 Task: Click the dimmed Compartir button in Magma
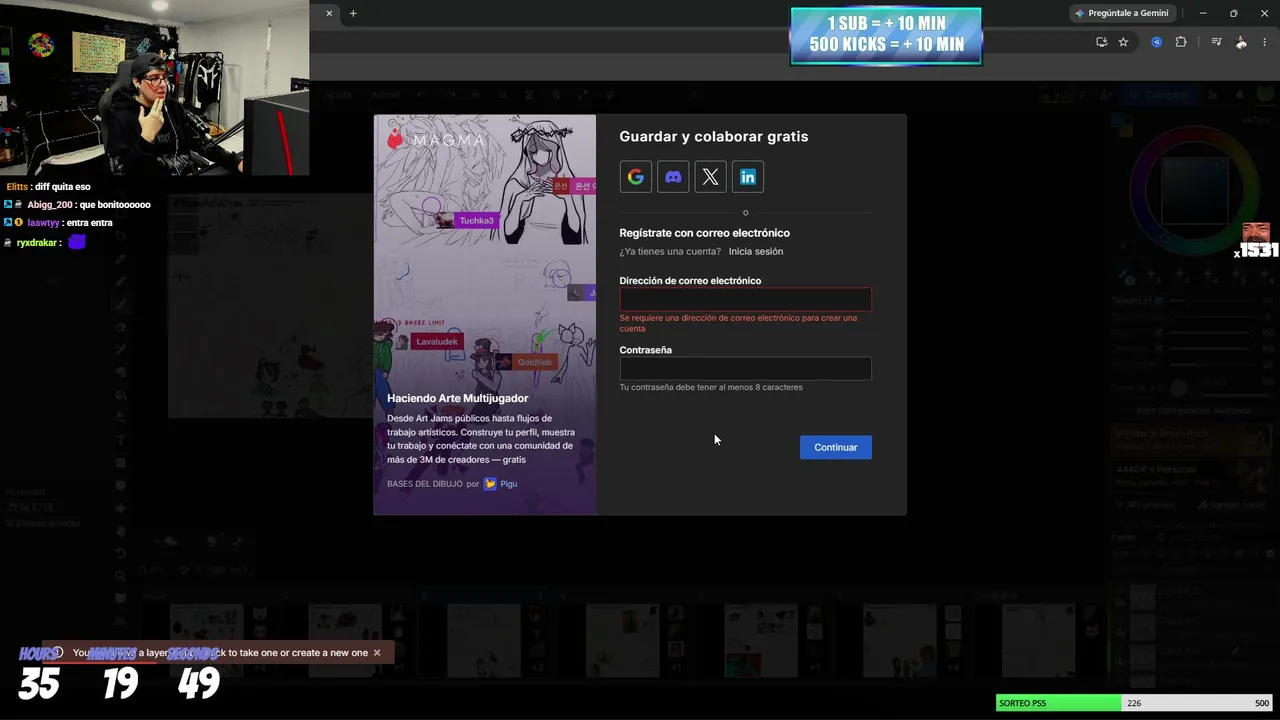click(1161, 95)
